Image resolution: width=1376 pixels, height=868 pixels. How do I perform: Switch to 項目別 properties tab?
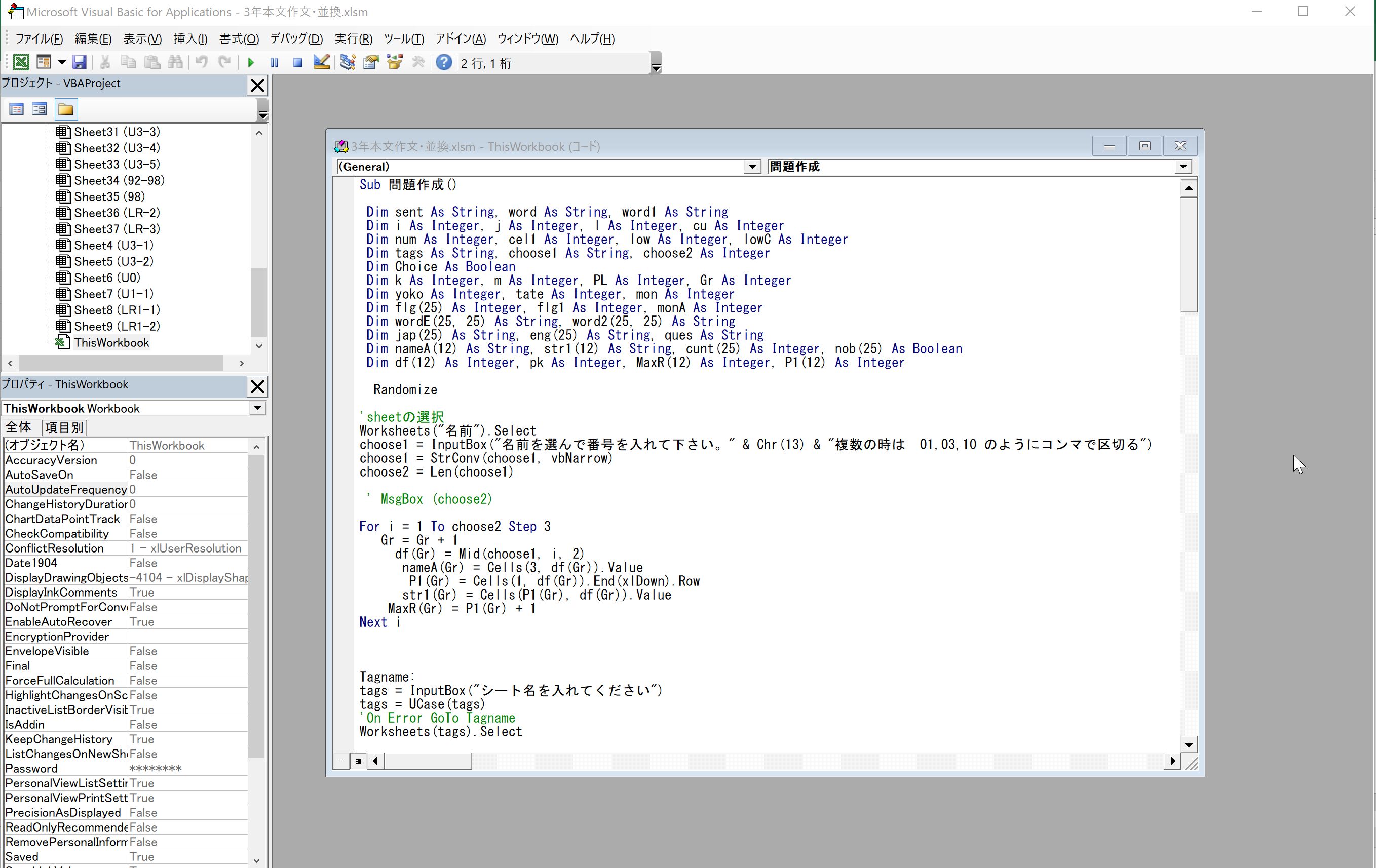64,427
